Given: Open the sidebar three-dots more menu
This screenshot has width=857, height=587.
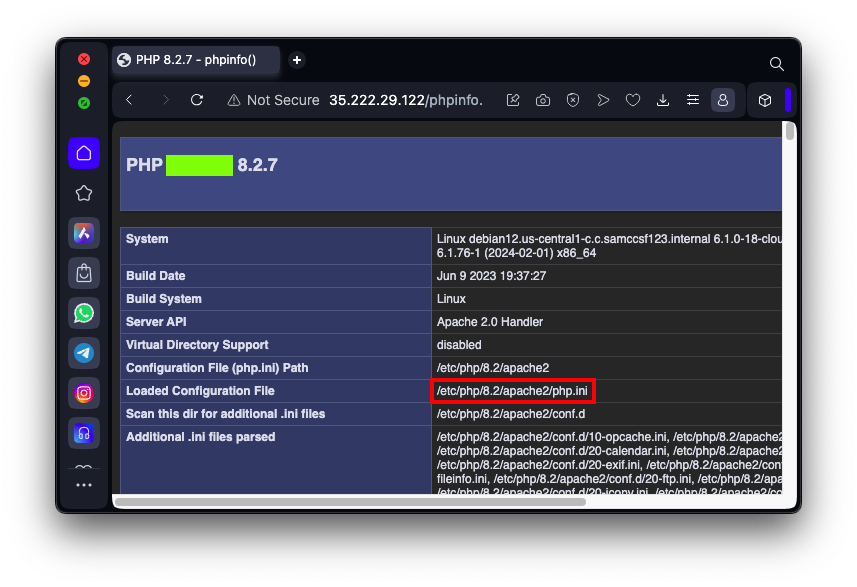Looking at the screenshot, I should point(84,485).
